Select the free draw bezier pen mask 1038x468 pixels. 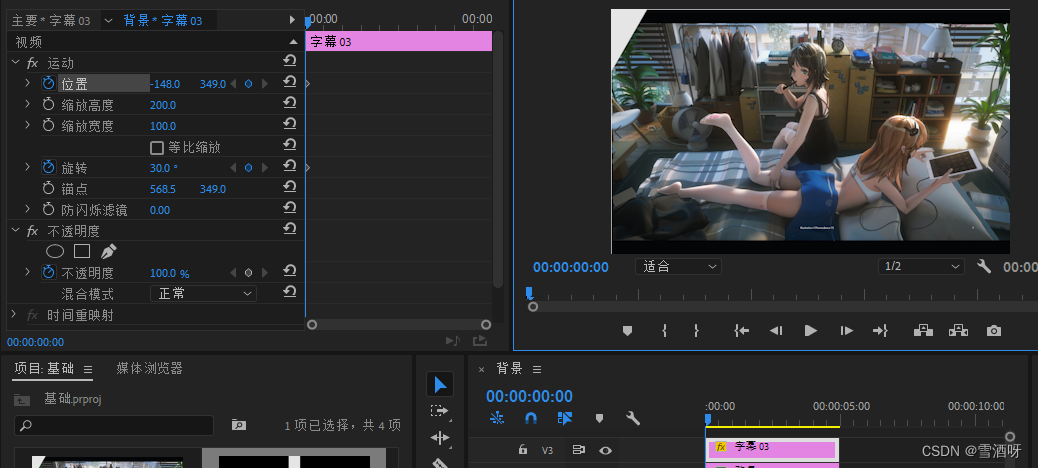click(x=109, y=252)
